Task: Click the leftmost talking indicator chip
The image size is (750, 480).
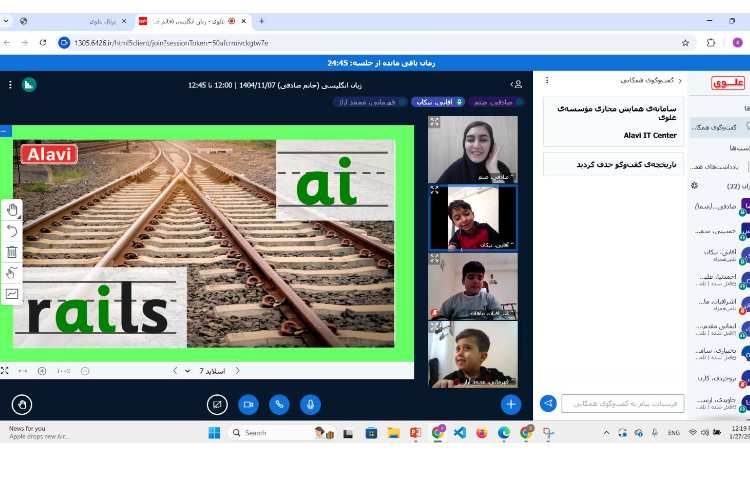Action: click(x=371, y=102)
